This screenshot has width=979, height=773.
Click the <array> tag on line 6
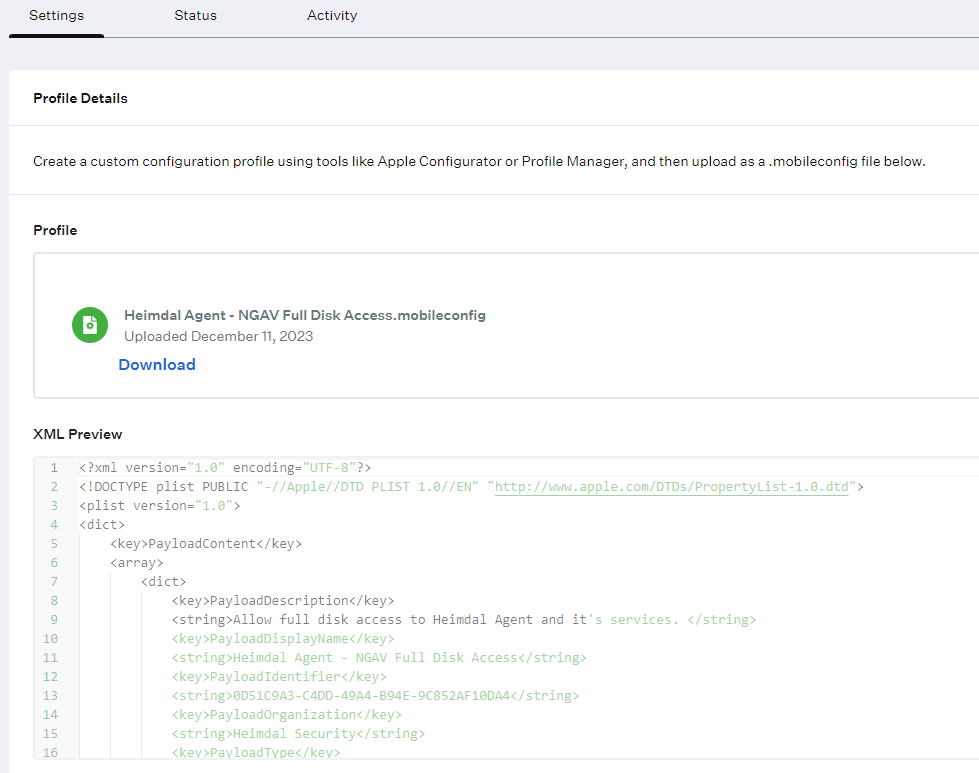[x=137, y=563]
